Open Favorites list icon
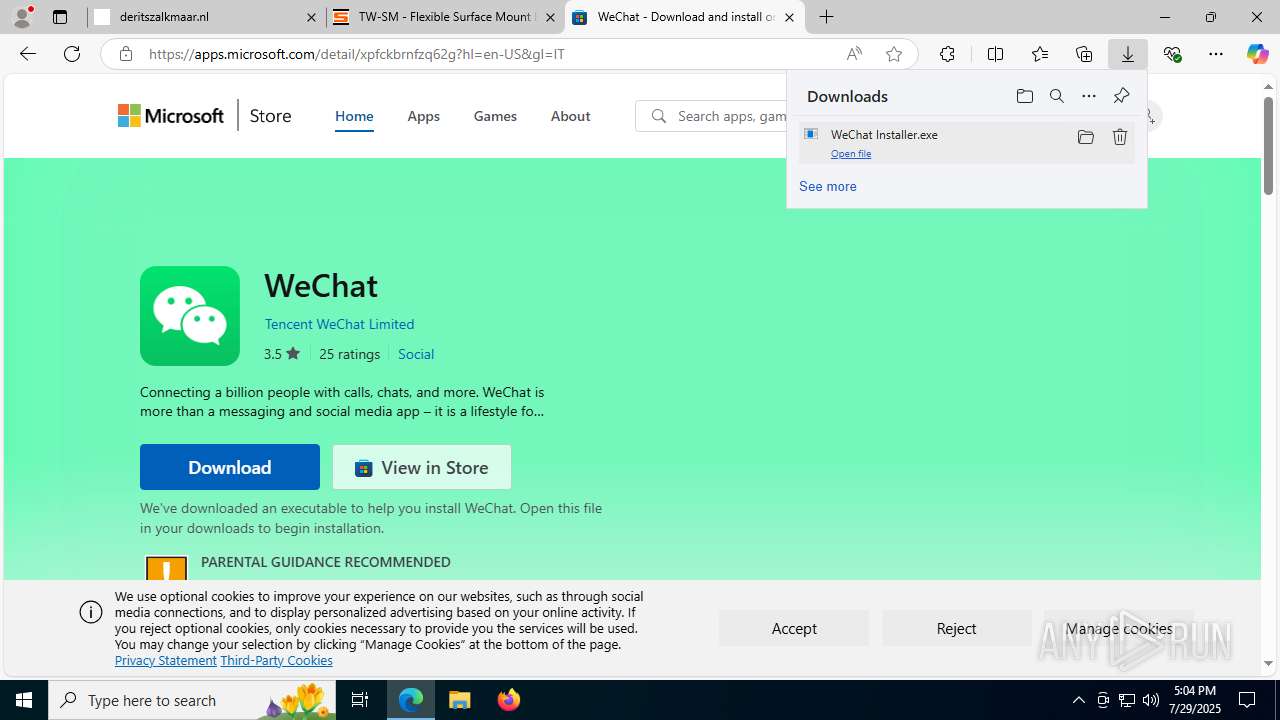This screenshot has width=1280, height=720. (1039, 54)
